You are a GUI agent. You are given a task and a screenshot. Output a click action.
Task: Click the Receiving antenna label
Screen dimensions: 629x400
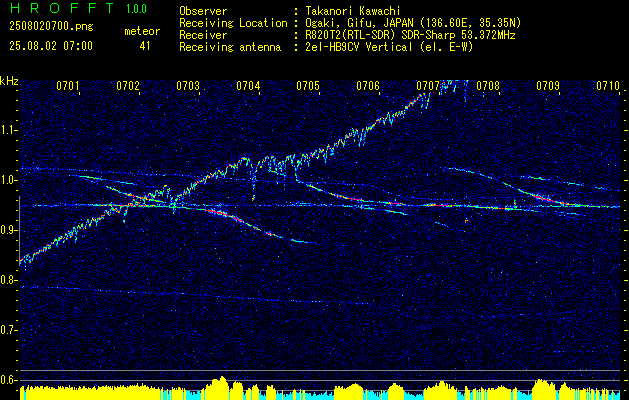pyautogui.click(x=230, y=47)
